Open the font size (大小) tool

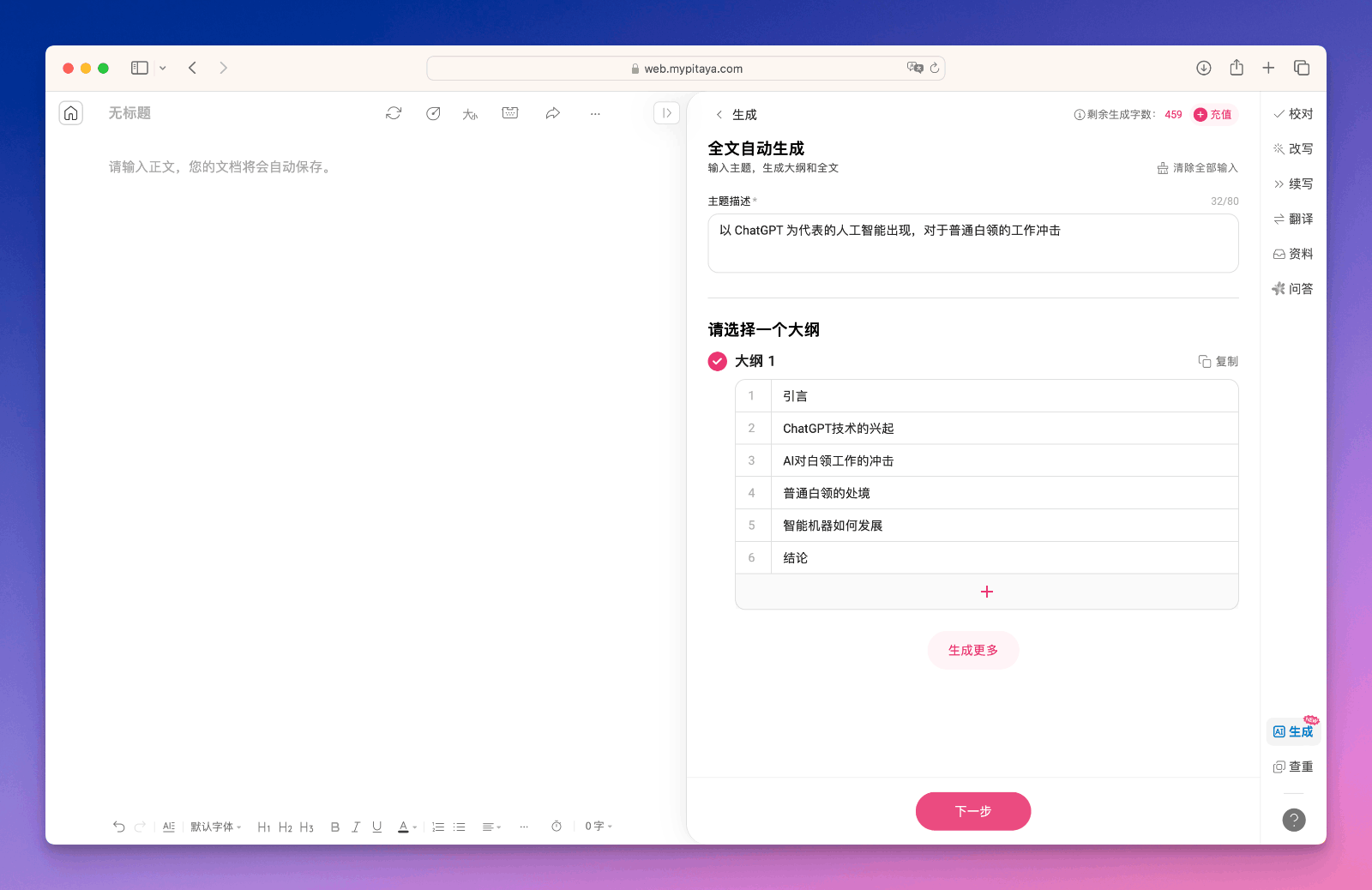[470, 114]
